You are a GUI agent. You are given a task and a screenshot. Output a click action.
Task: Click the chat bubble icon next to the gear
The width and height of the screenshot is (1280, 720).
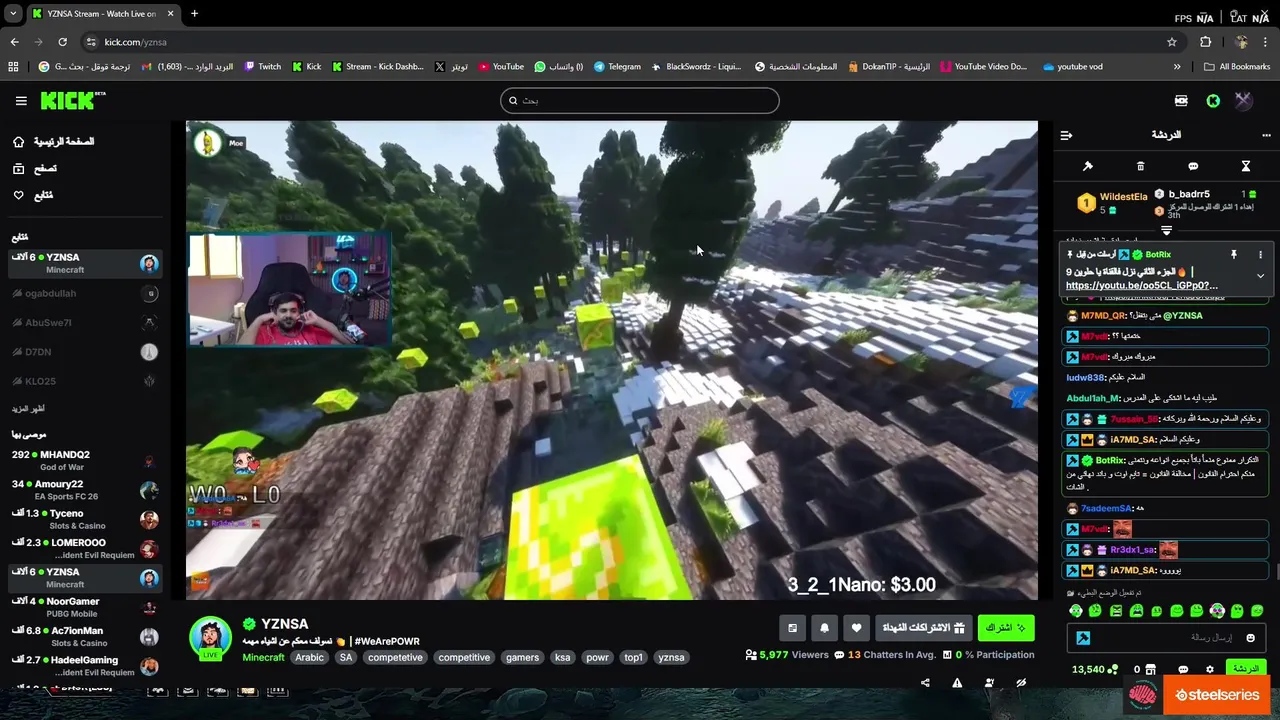click(1183, 670)
